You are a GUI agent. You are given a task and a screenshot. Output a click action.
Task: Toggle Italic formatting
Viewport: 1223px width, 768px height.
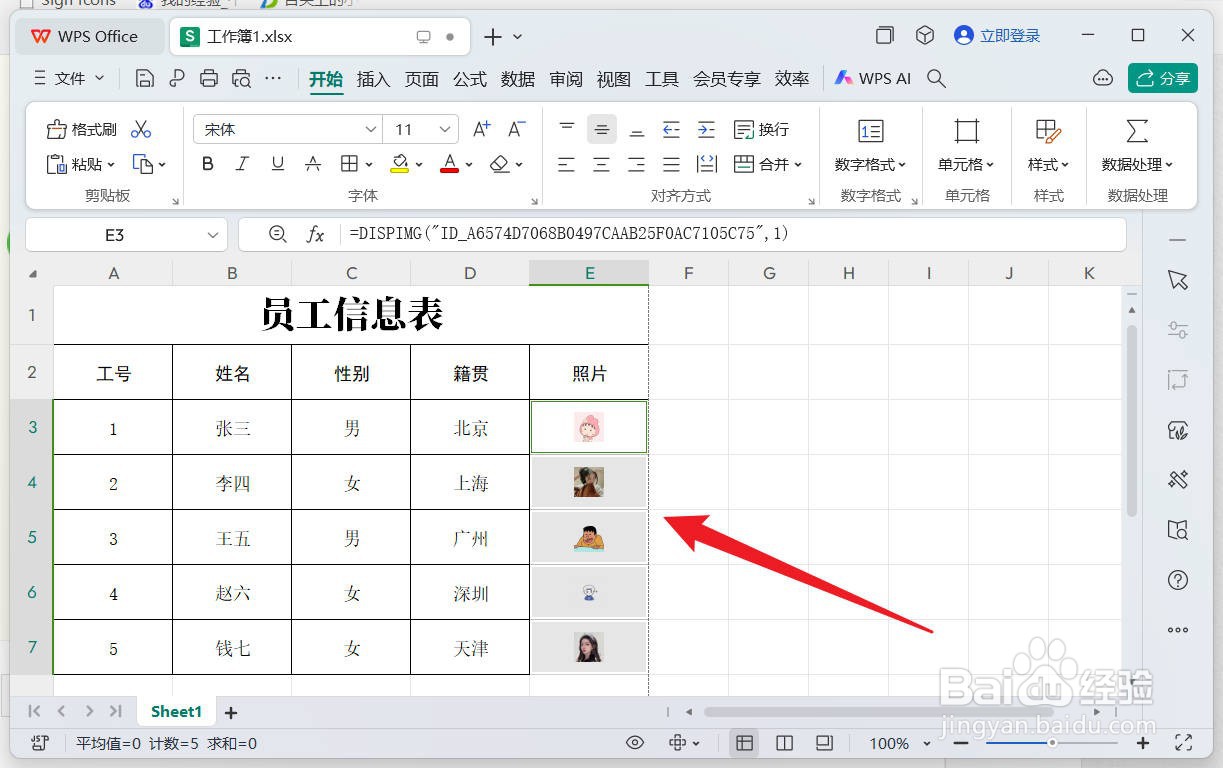tap(242, 164)
